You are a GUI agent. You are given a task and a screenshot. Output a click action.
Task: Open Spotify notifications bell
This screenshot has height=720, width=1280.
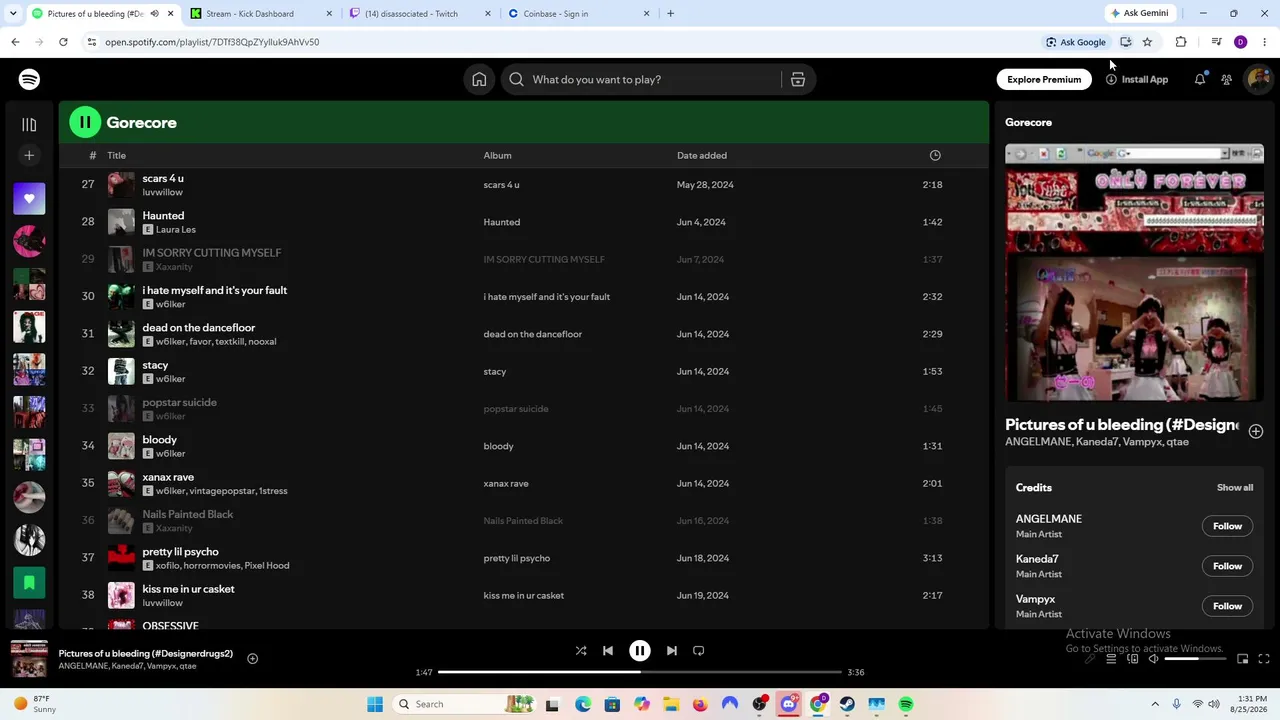click(x=1200, y=79)
